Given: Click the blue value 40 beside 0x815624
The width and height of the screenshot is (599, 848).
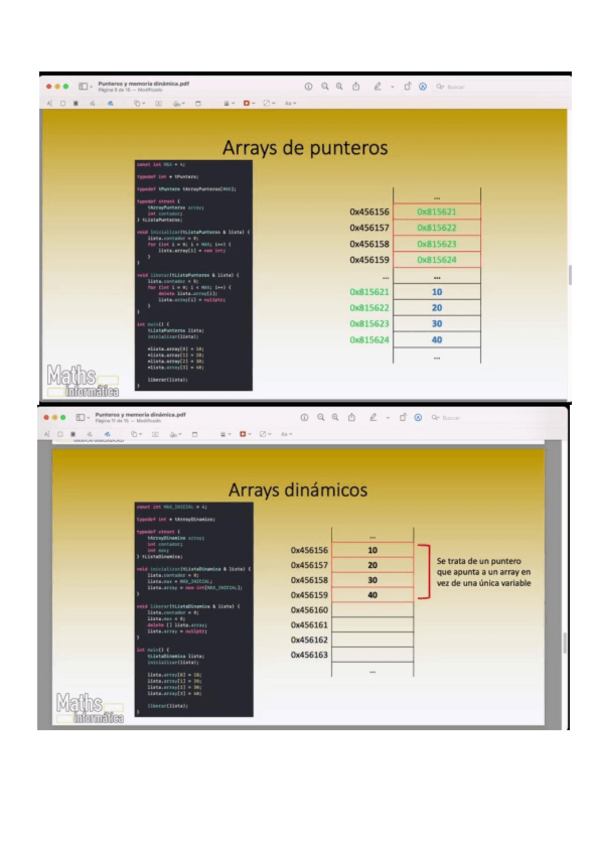Looking at the screenshot, I should click(x=437, y=340).
